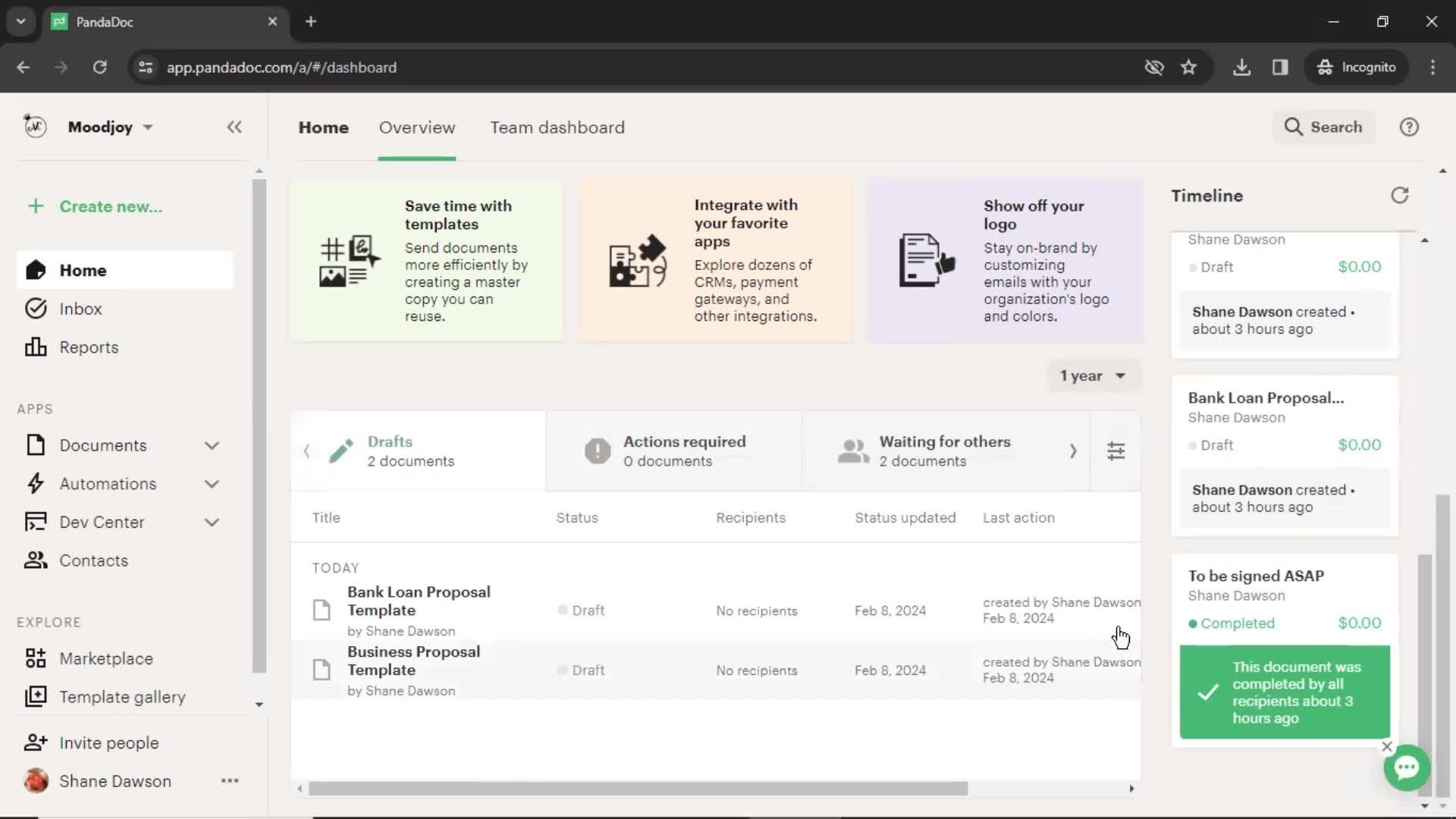
Task: Collapse the sidebar with double chevron icon
Action: click(234, 127)
